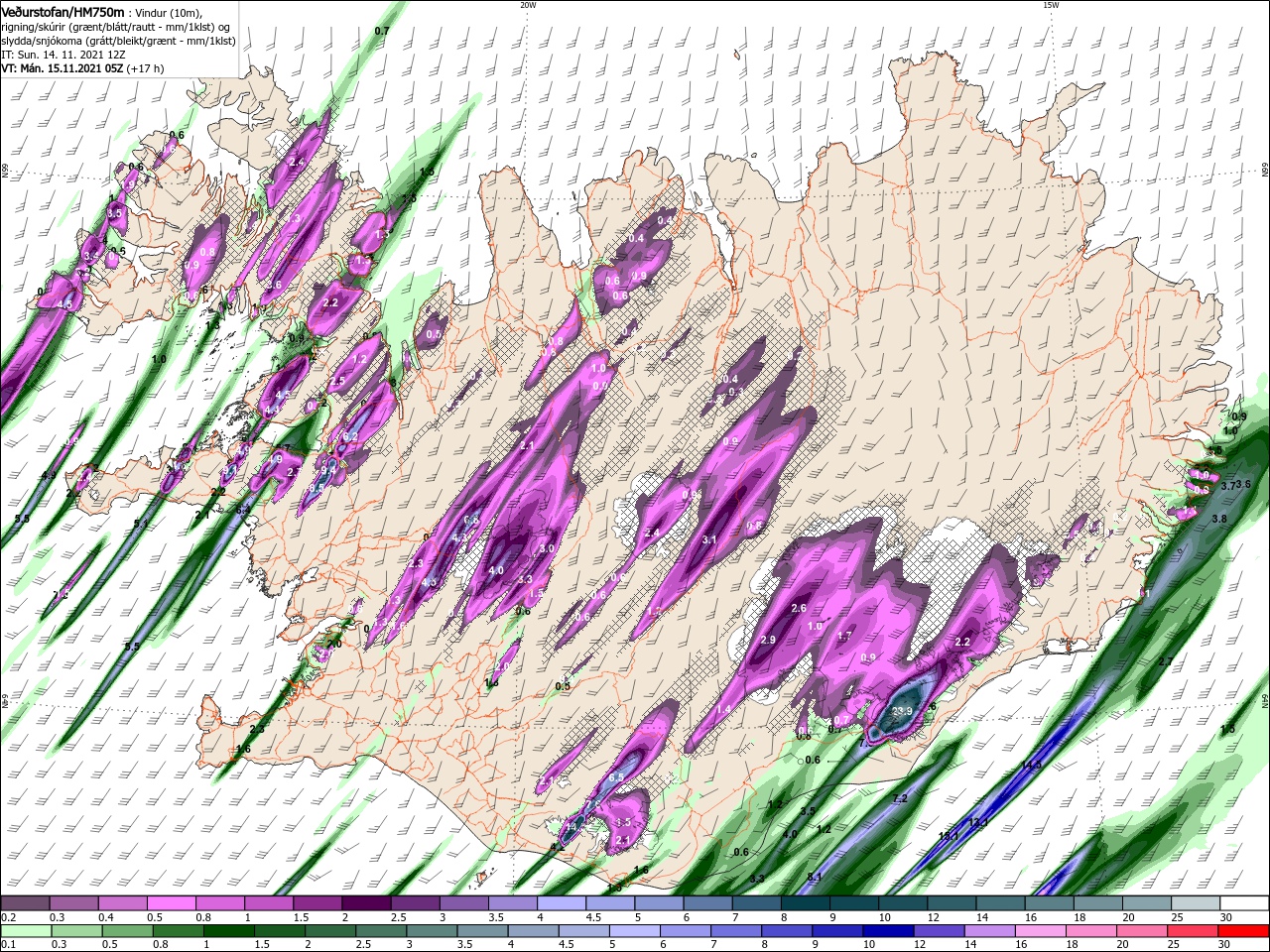The width and height of the screenshot is (1270, 952).
Task: Click the 3.8 value off east coast
Action: [1219, 519]
